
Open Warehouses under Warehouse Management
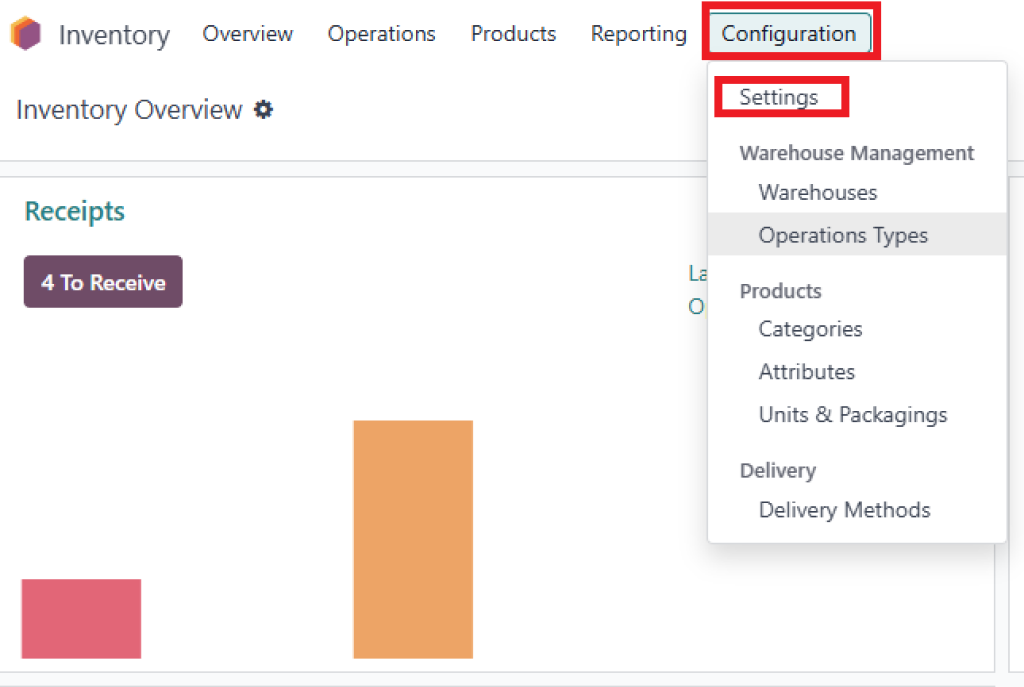817,192
